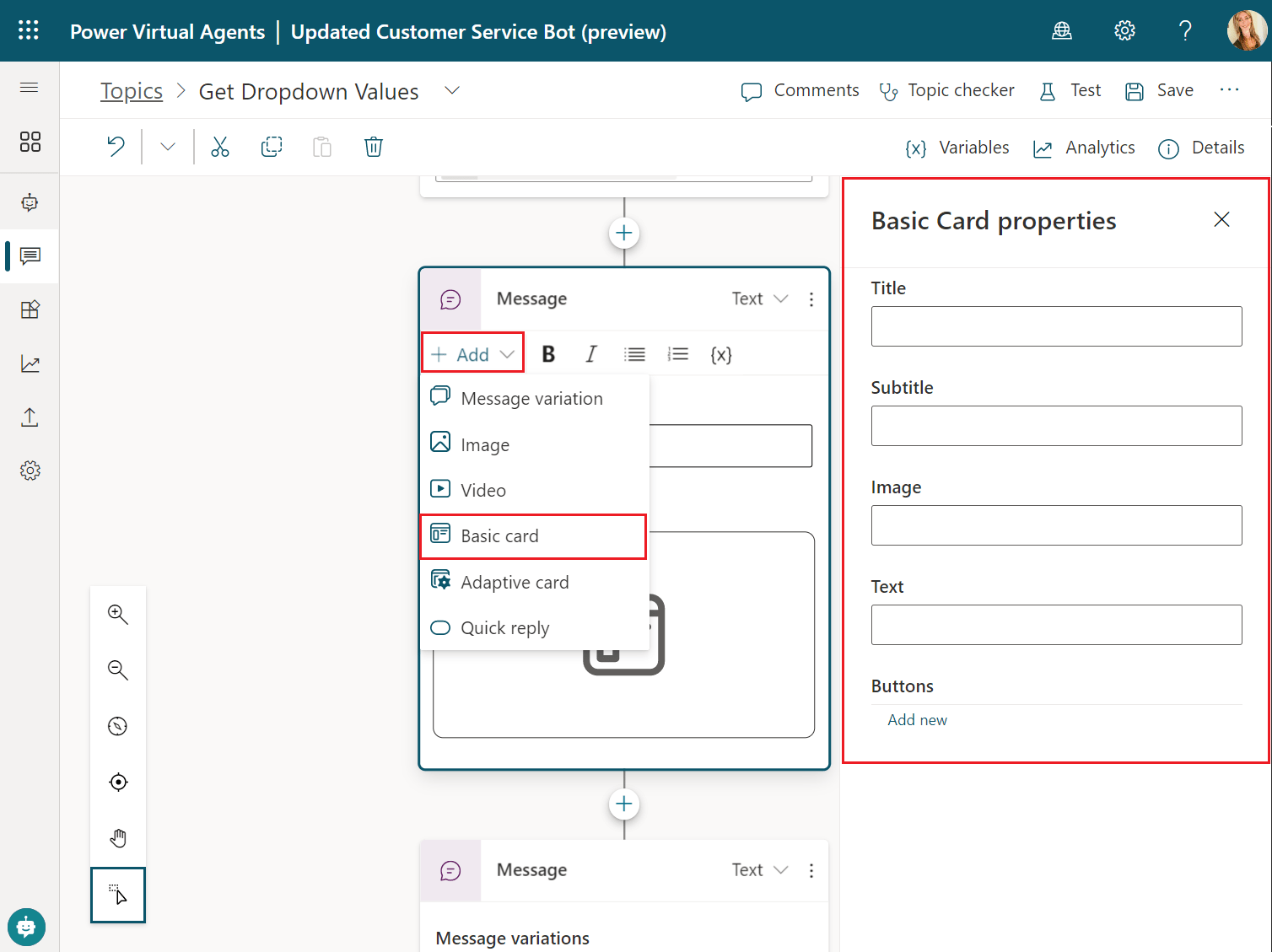
Task: Click the Image input field in properties
Action: click(1056, 525)
